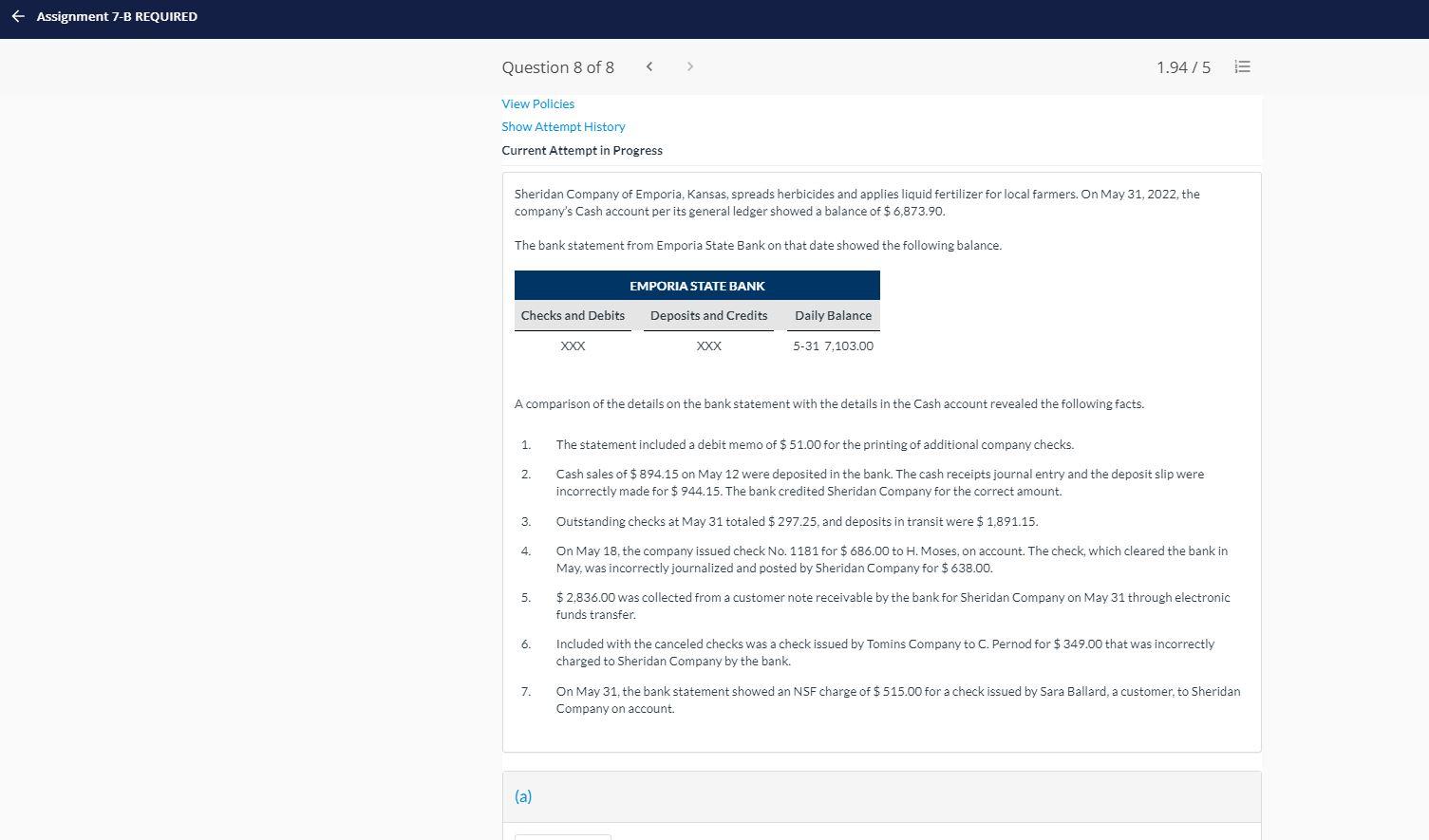The height and width of the screenshot is (840, 1429).
Task: Click the outstanding checks $297.25 item
Action: pyautogui.click(x=797, y=521)
